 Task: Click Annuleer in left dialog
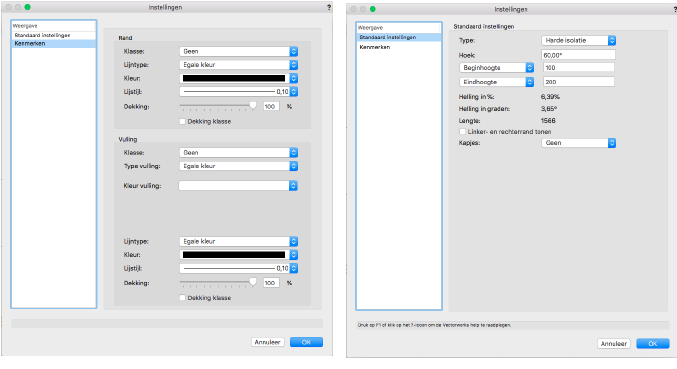pos(267,342)
